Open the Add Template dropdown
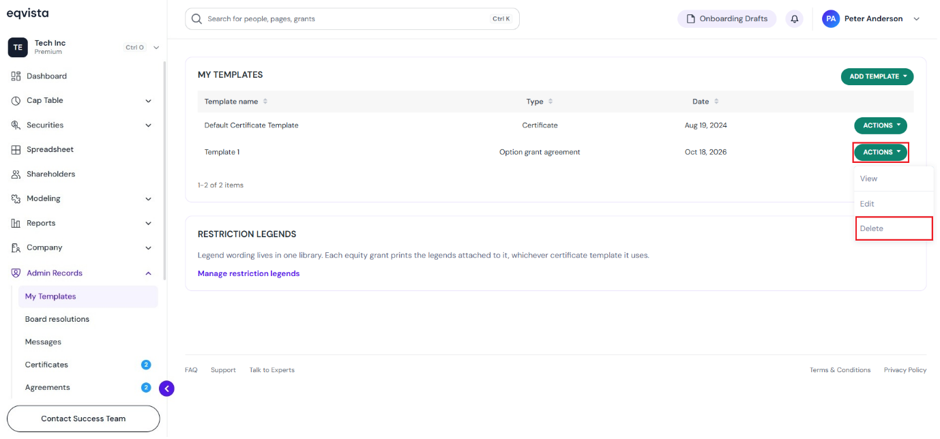The width and height of the screenshot is (940, 439). (x=877, y=76)
